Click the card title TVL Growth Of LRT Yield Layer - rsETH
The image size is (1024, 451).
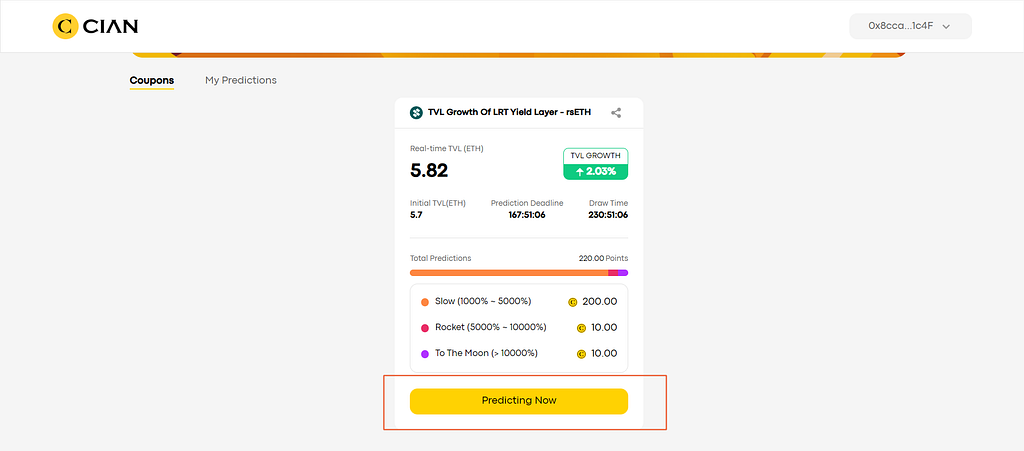pyautogui.click(x=509, y=112)
